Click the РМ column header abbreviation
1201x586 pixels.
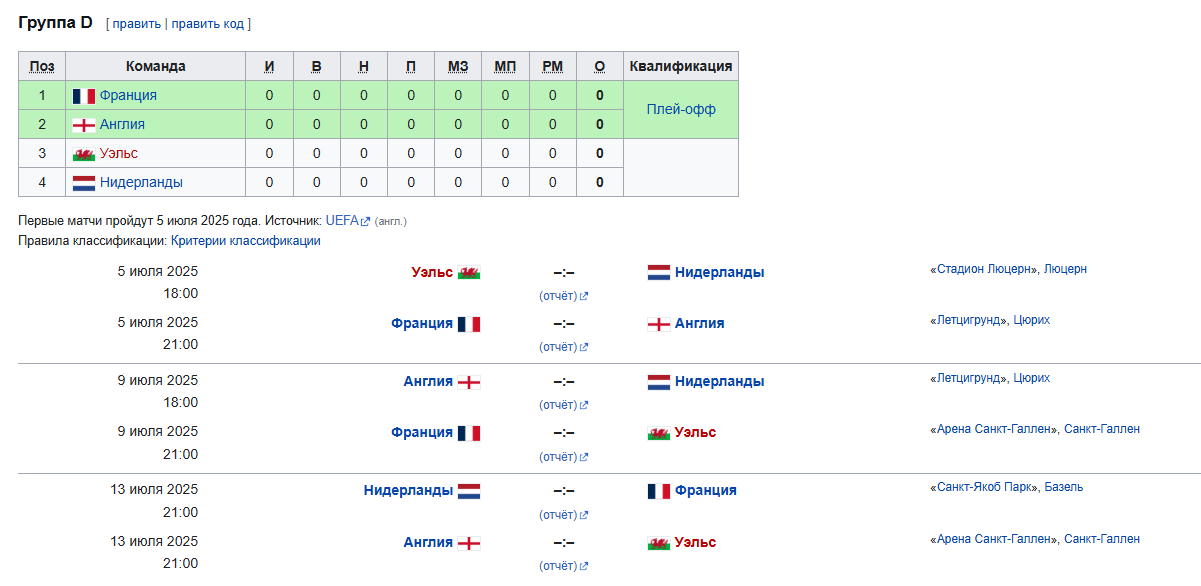(552, 67)
